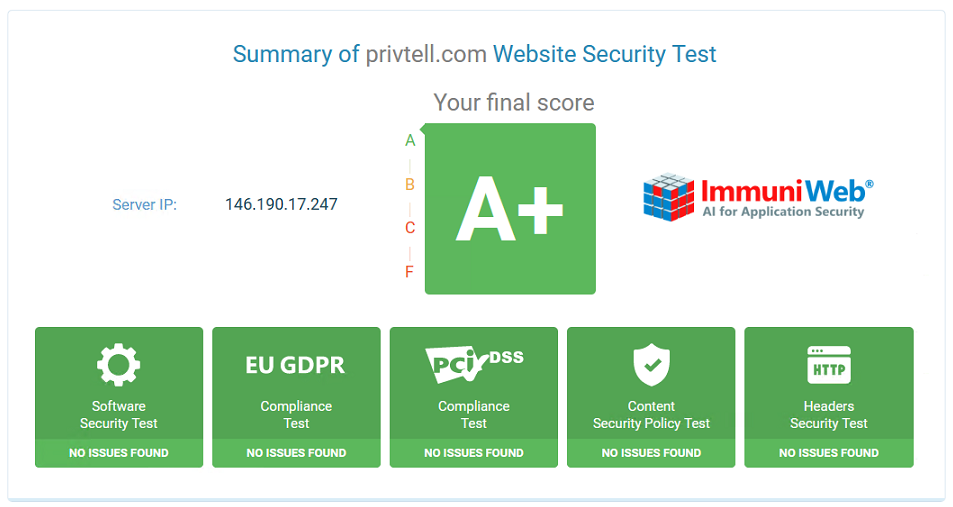Image resolution: width=953 pixels, height=507 pixels.
Task: Open the Software Security Test label
Action: 119,415
